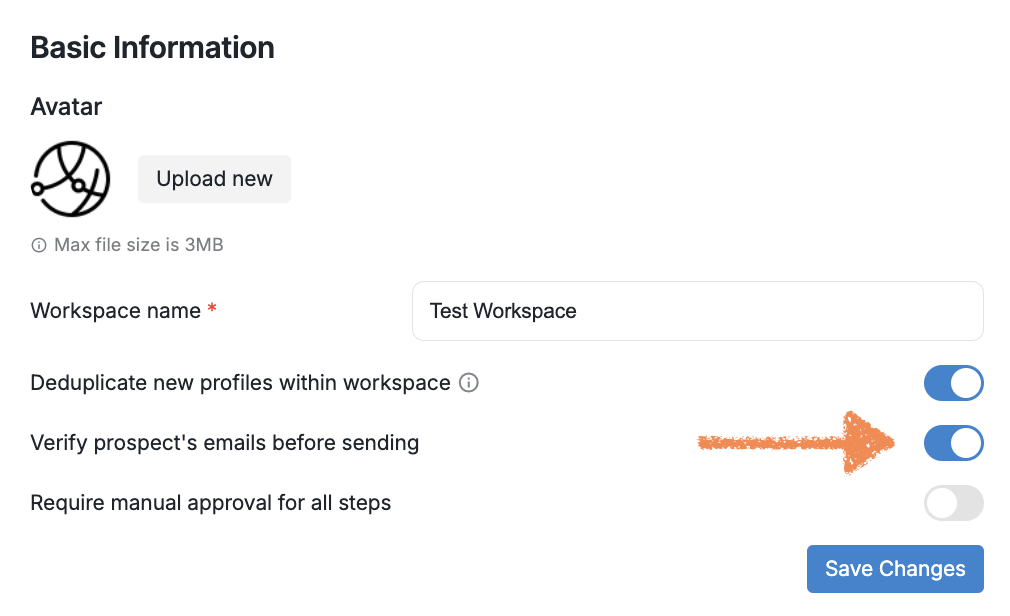1010x616 pixels.
Task: Click 'Require manual approval for all steps' label
Action: [x=211, y=503]
